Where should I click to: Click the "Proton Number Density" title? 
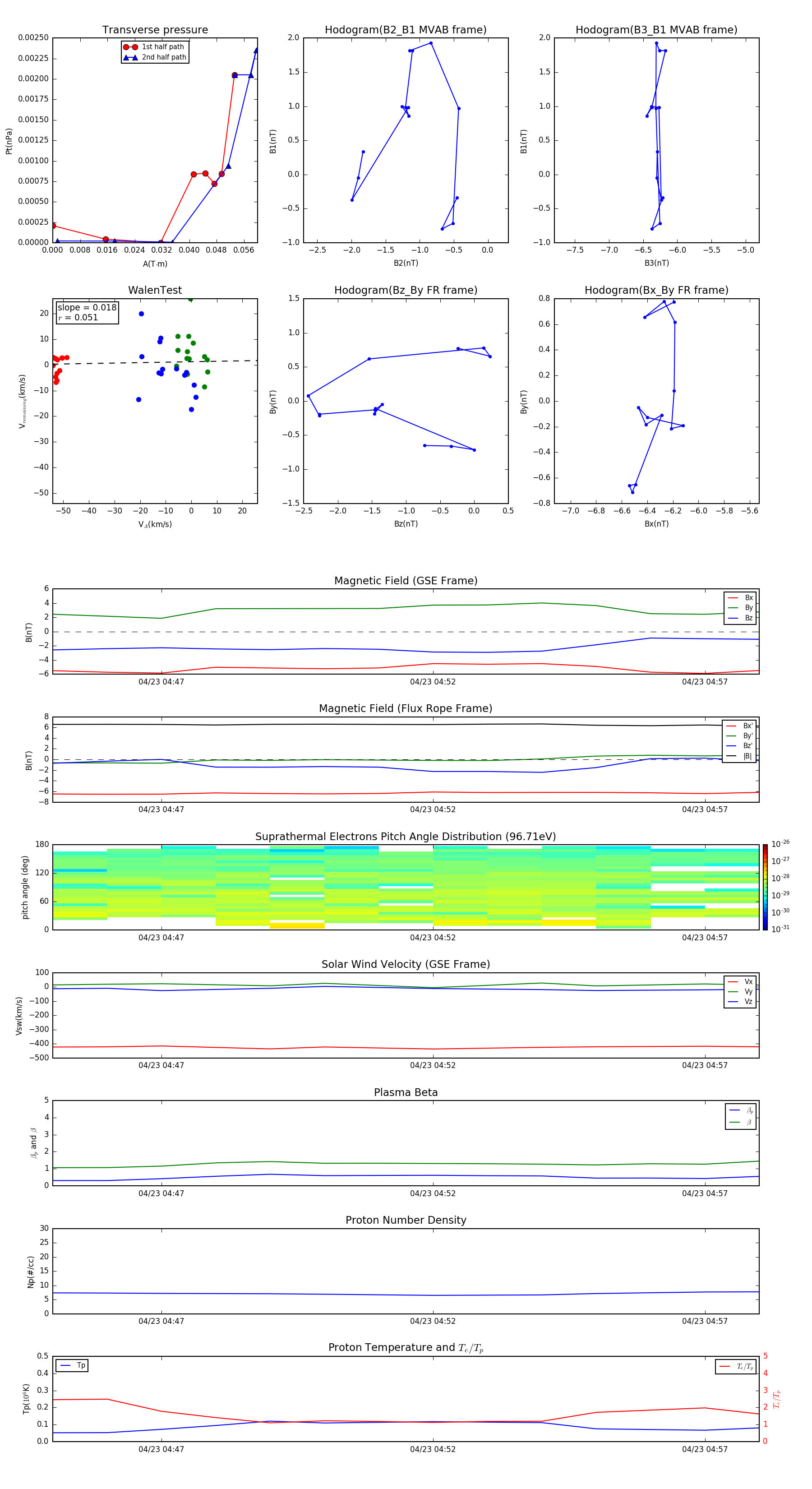(x=406, y=1221)
